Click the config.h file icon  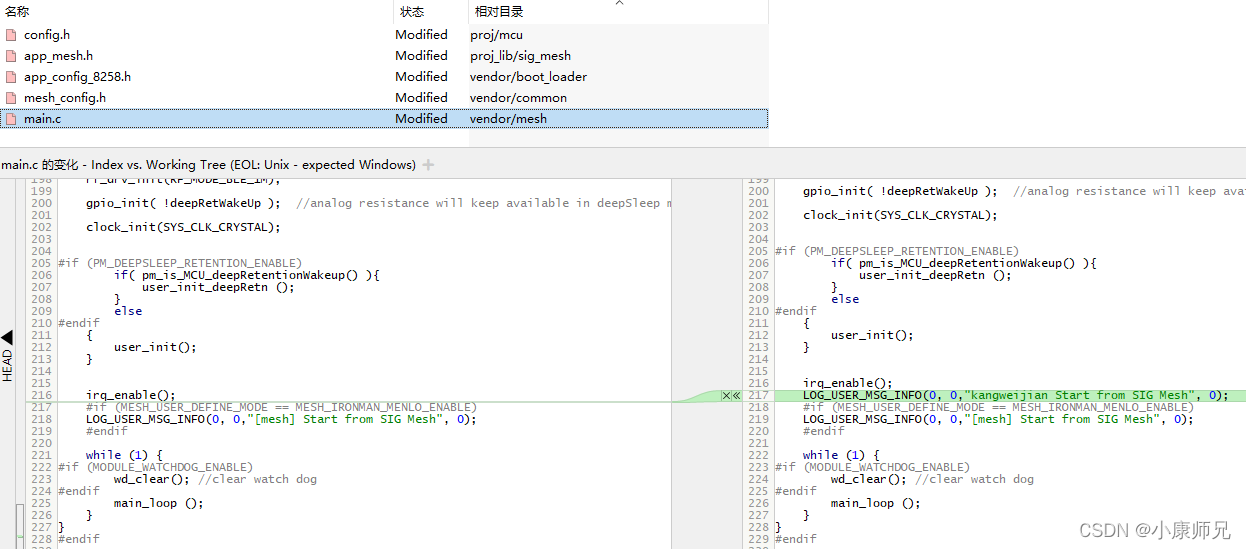coord(11,35)
